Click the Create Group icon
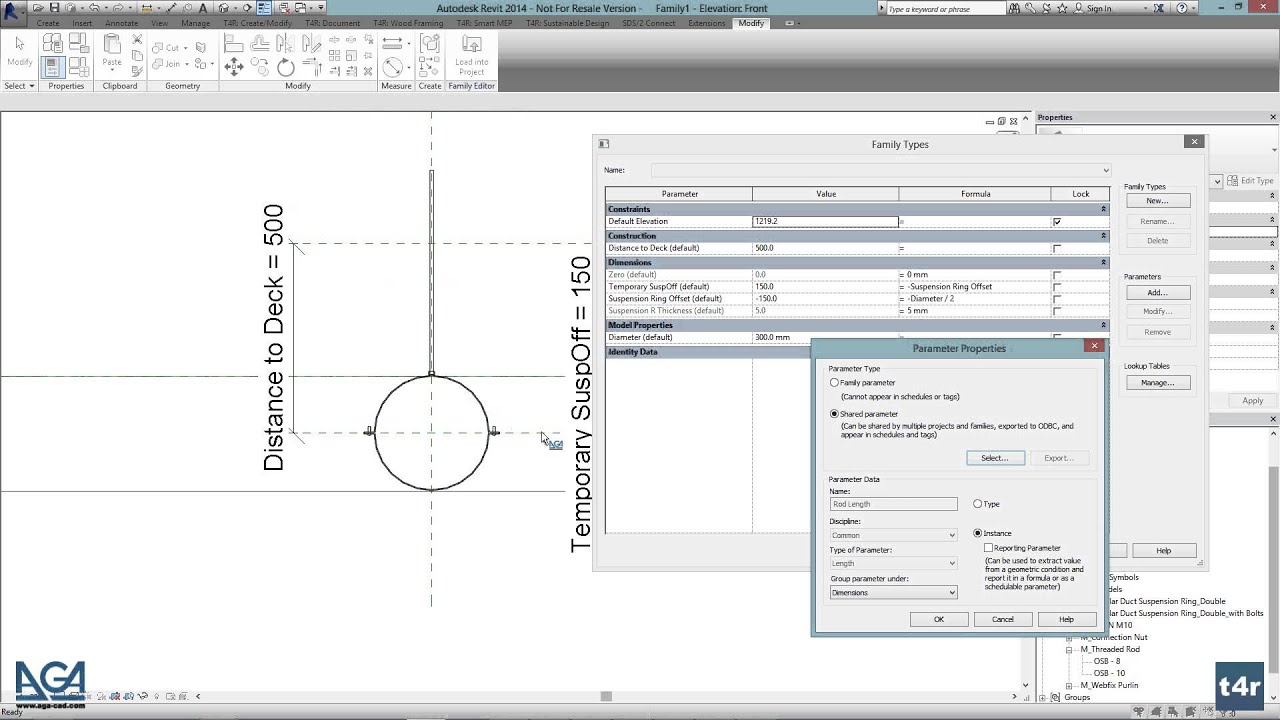Image resolution: width=1280 pixels, height=720 pixels. (430, 43)
